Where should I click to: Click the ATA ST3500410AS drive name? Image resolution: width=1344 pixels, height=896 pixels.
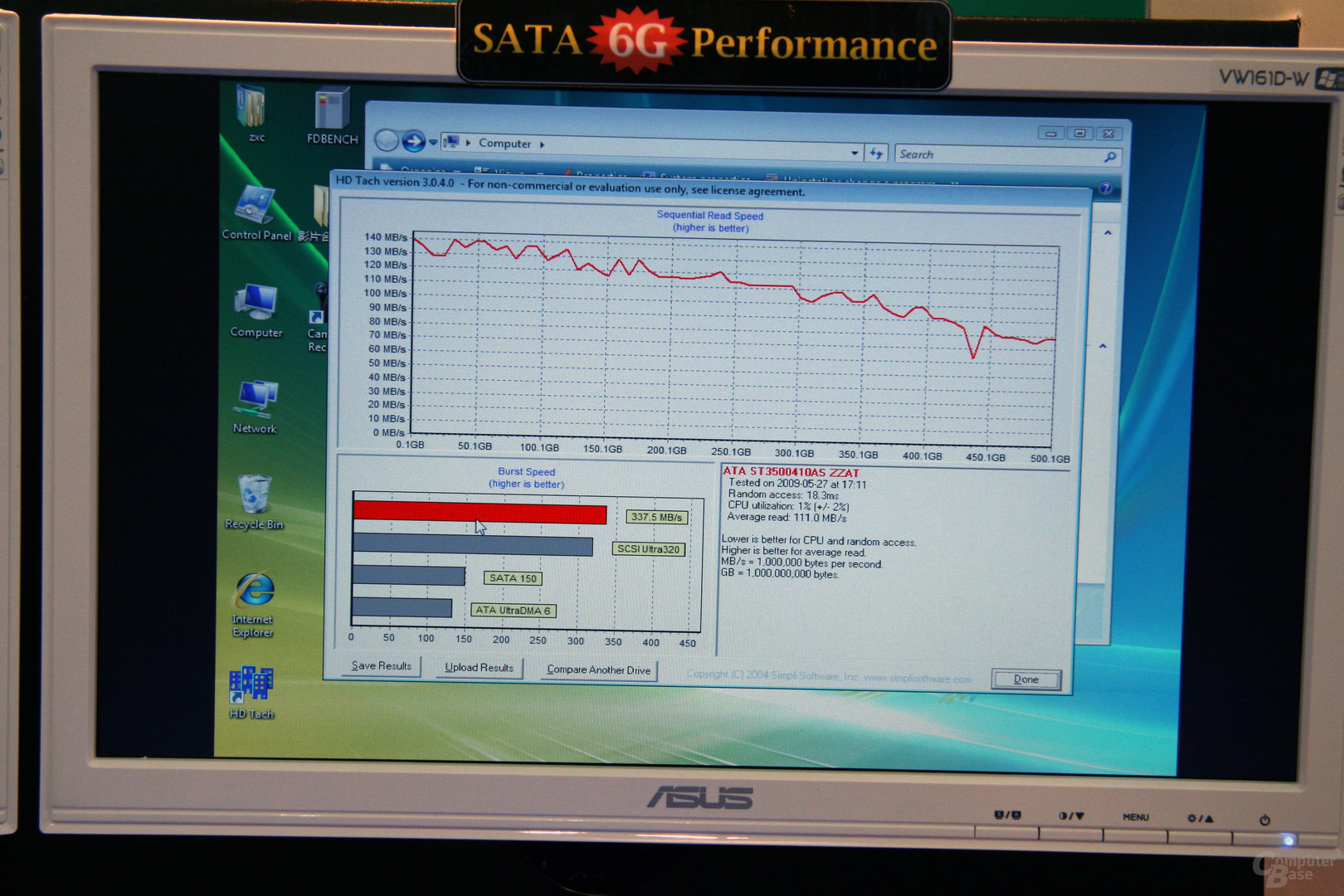[791, 471]
